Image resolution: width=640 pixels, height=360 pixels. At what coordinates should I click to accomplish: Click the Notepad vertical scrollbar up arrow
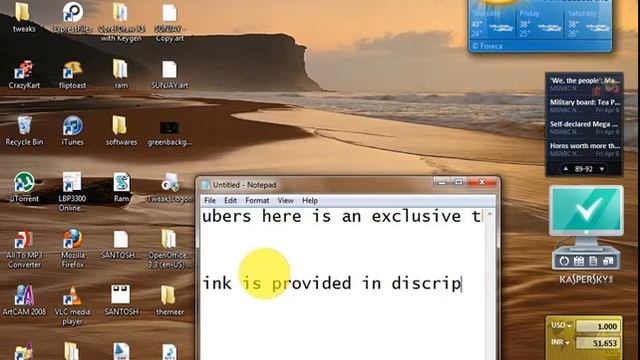point(490,213)
